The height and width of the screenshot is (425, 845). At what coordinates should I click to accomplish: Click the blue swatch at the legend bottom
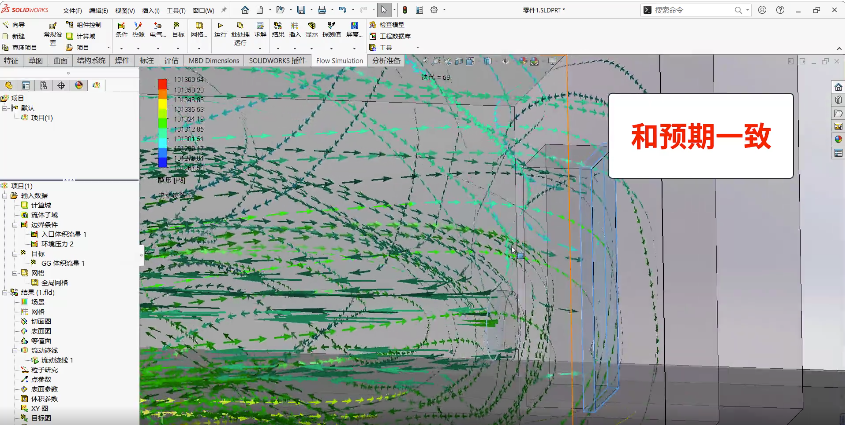tap(162, 163)
